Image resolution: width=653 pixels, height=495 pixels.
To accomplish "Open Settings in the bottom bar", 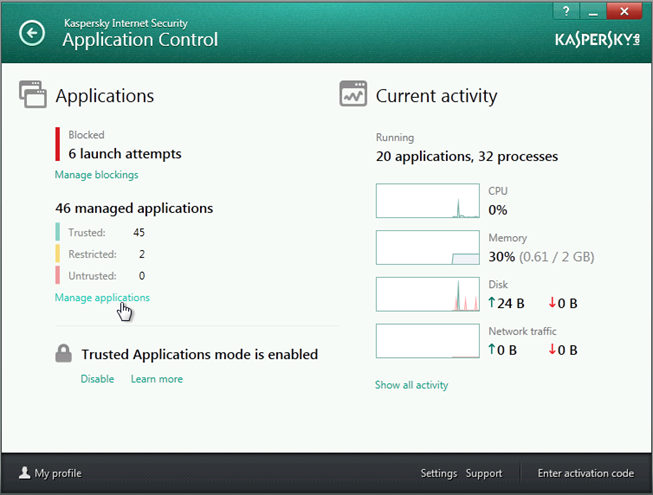I will click(x=439, y=473).
